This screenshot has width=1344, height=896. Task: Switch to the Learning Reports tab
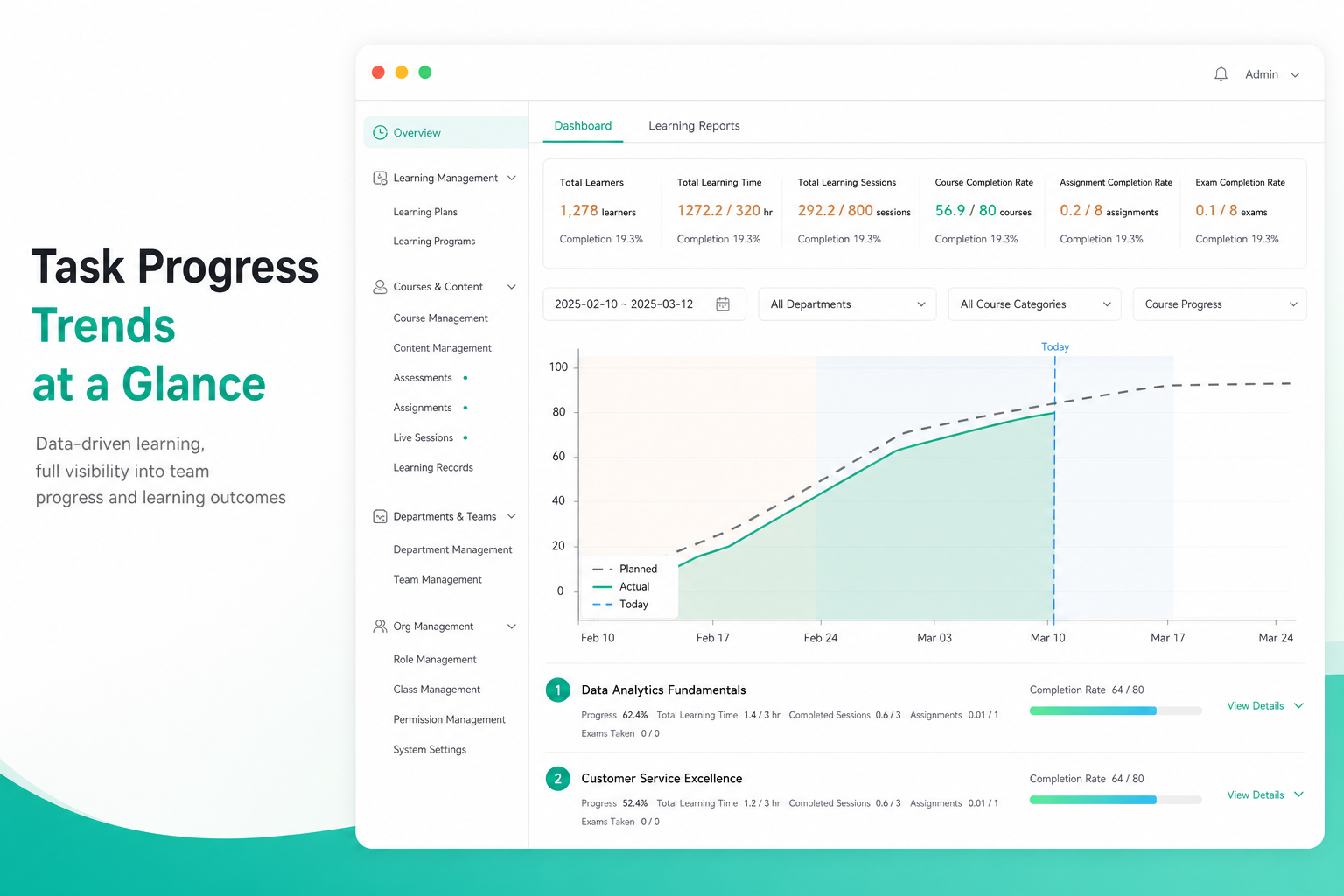pos(694,126)
